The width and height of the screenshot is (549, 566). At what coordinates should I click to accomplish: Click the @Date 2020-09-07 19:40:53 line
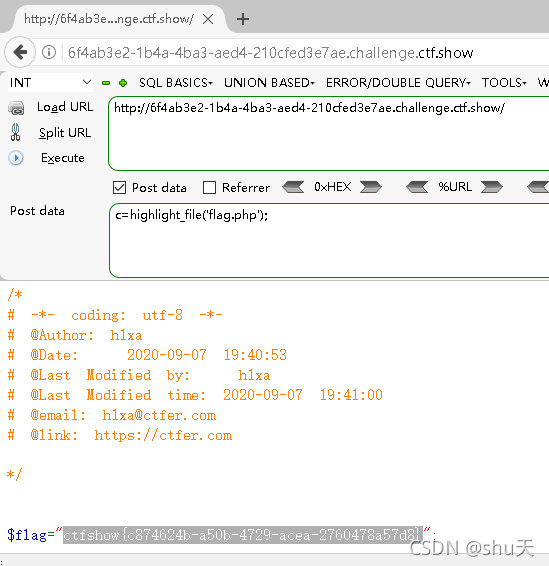(147, 355)
